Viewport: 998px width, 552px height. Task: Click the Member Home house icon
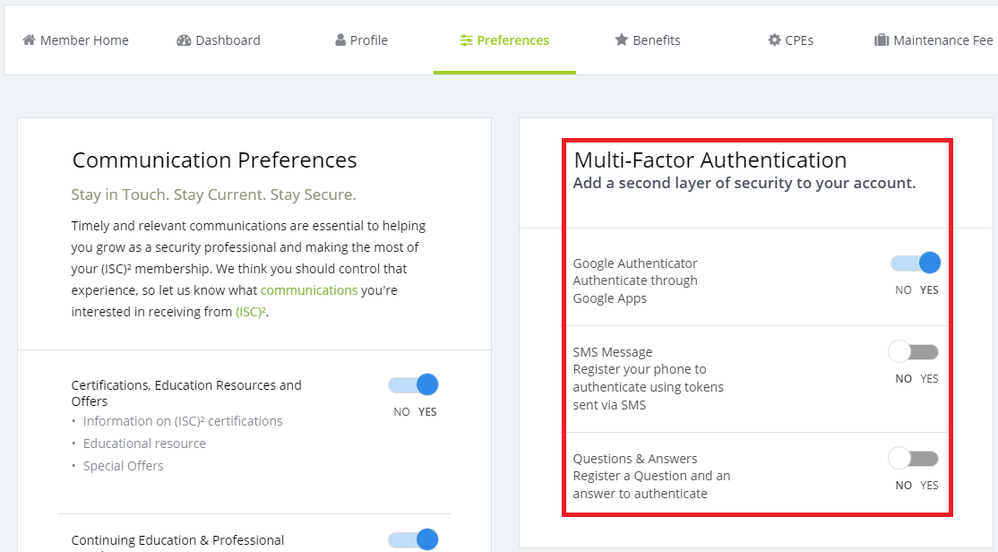point(28,41)
